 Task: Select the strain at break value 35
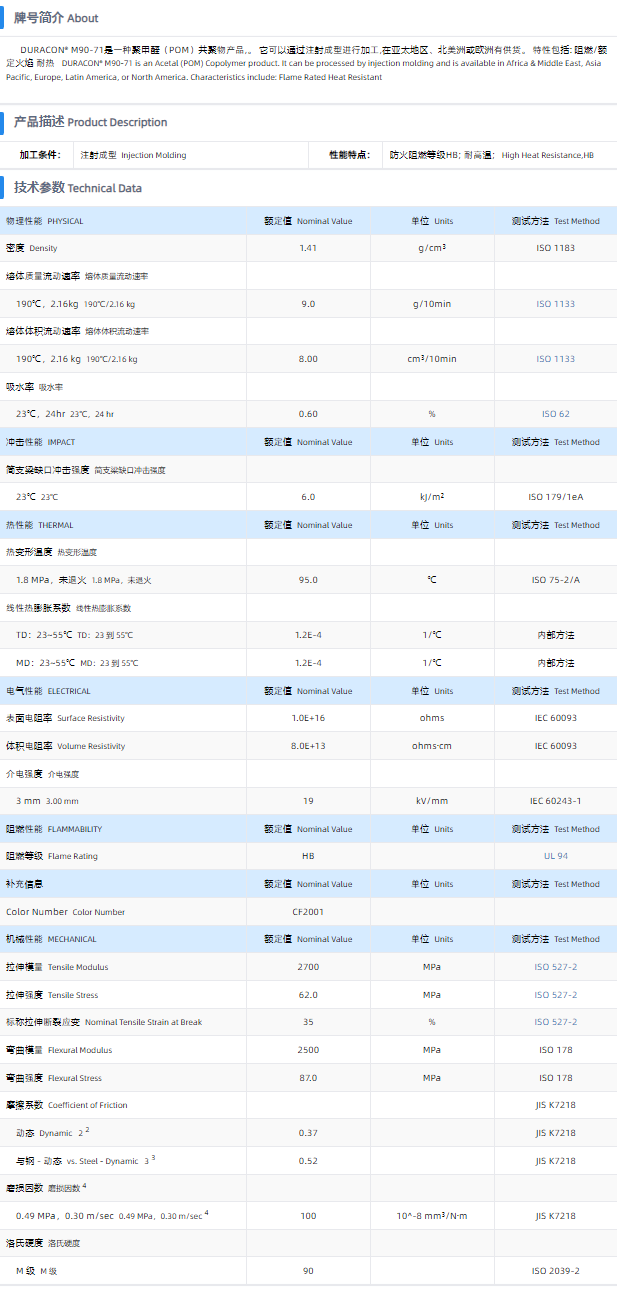click(308, 1022)
